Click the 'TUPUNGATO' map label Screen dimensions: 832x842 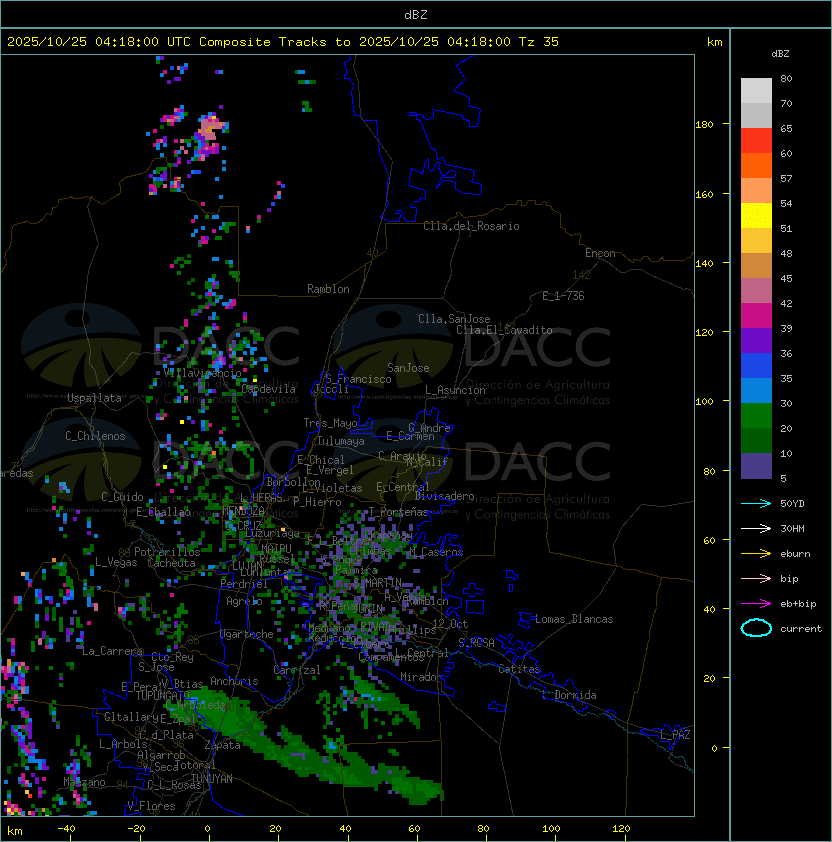click(163, 696)
